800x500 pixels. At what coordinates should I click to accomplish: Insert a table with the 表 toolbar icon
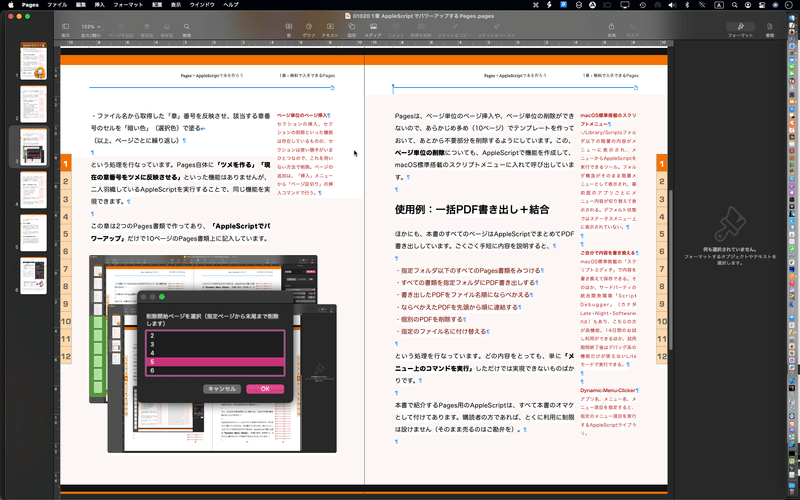[x=289, y=27]
